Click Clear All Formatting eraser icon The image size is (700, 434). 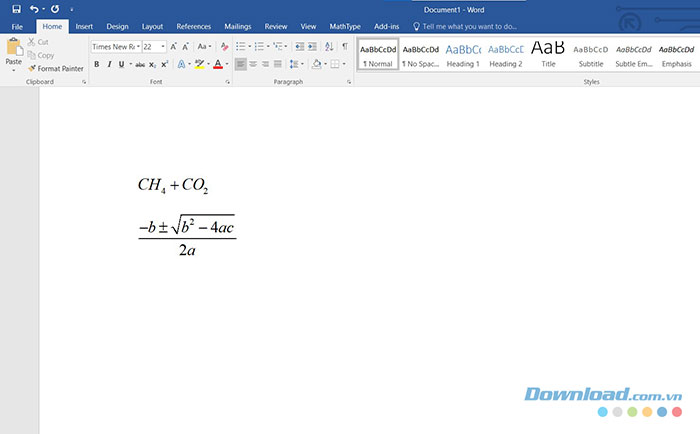(226, 46)
